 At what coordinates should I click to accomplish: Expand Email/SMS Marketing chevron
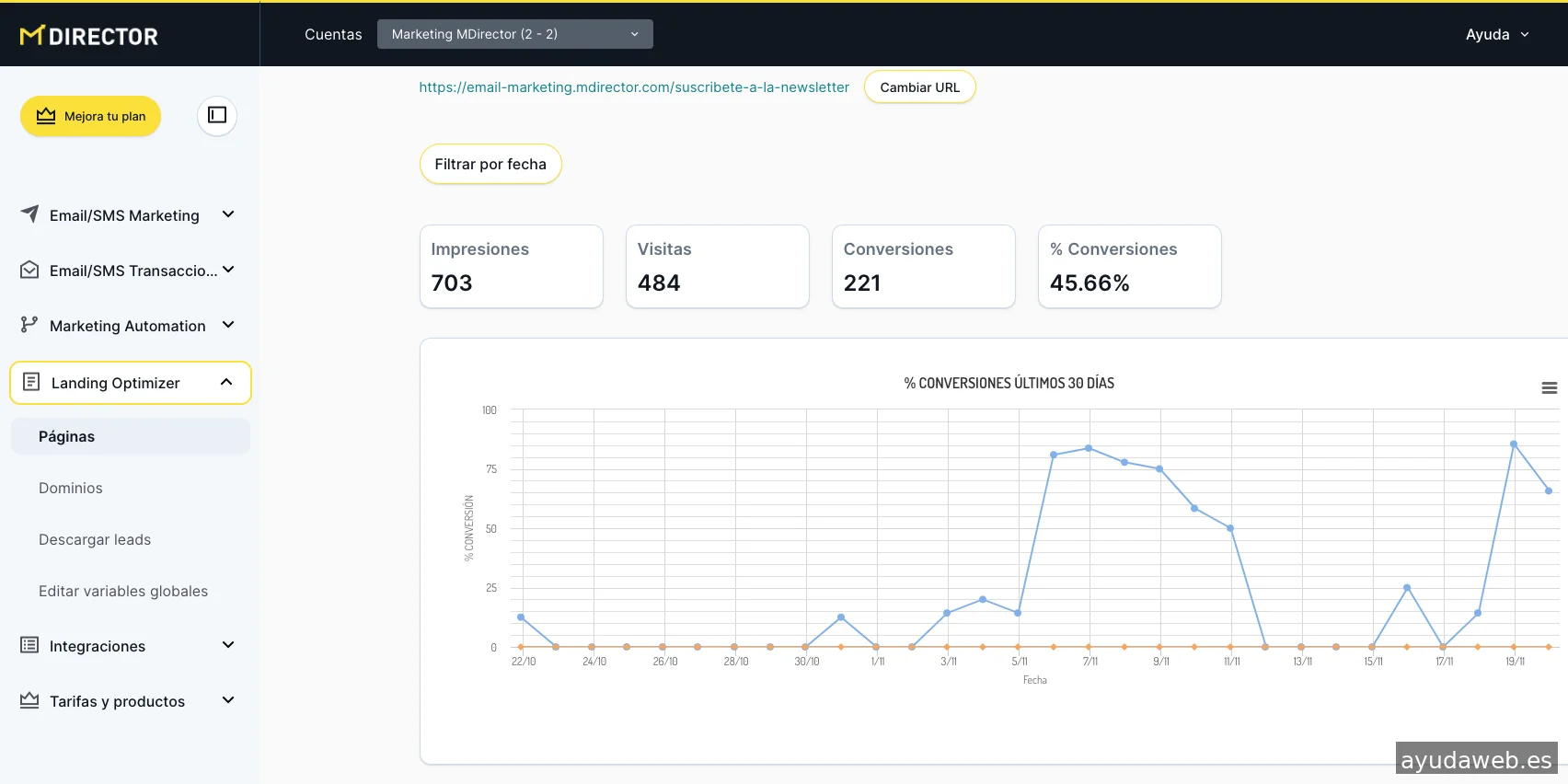pyautogui.click(x=228, y=214)
